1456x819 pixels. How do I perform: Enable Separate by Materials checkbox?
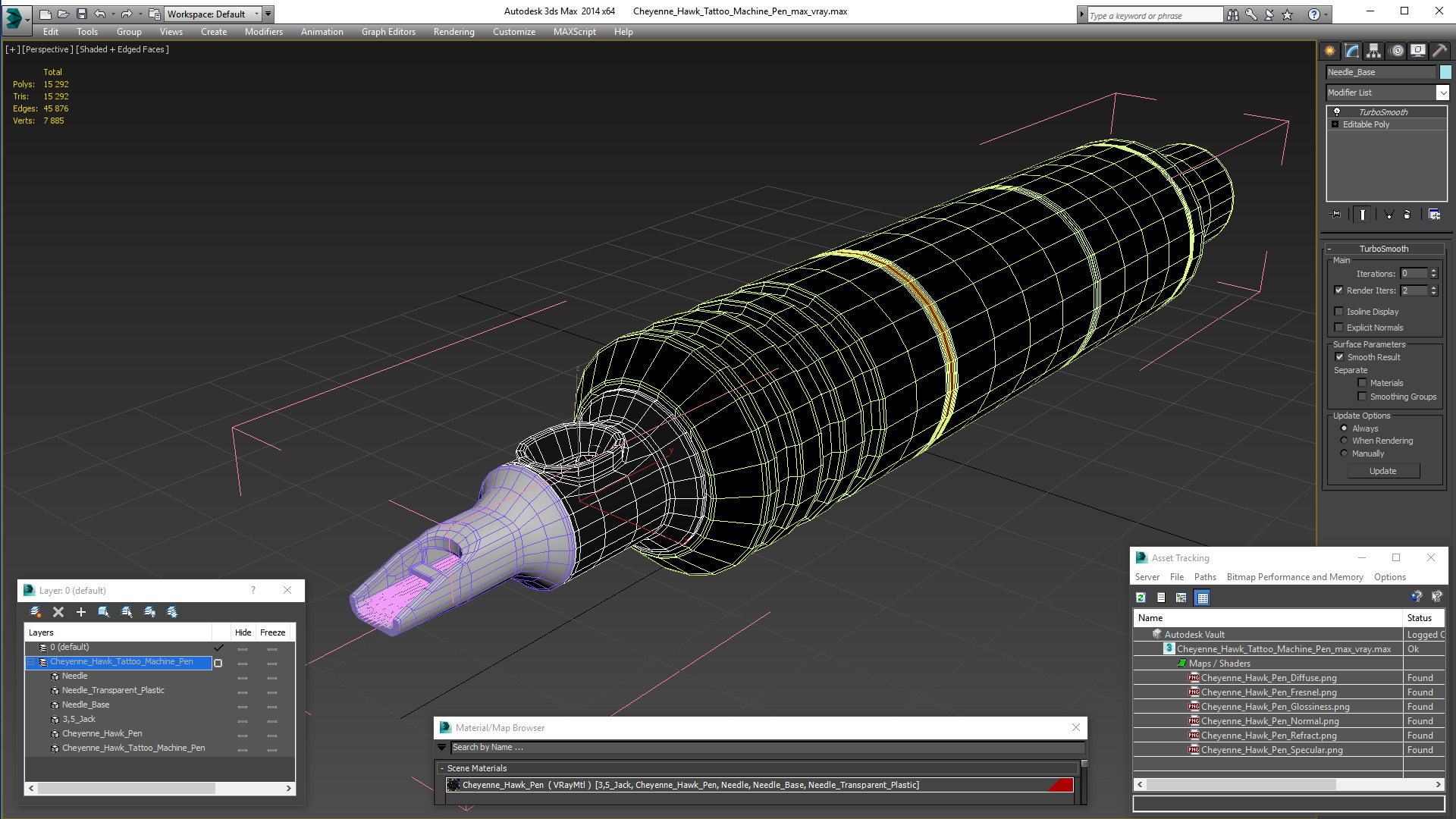pyautogui.click(x=1362, y=382)
